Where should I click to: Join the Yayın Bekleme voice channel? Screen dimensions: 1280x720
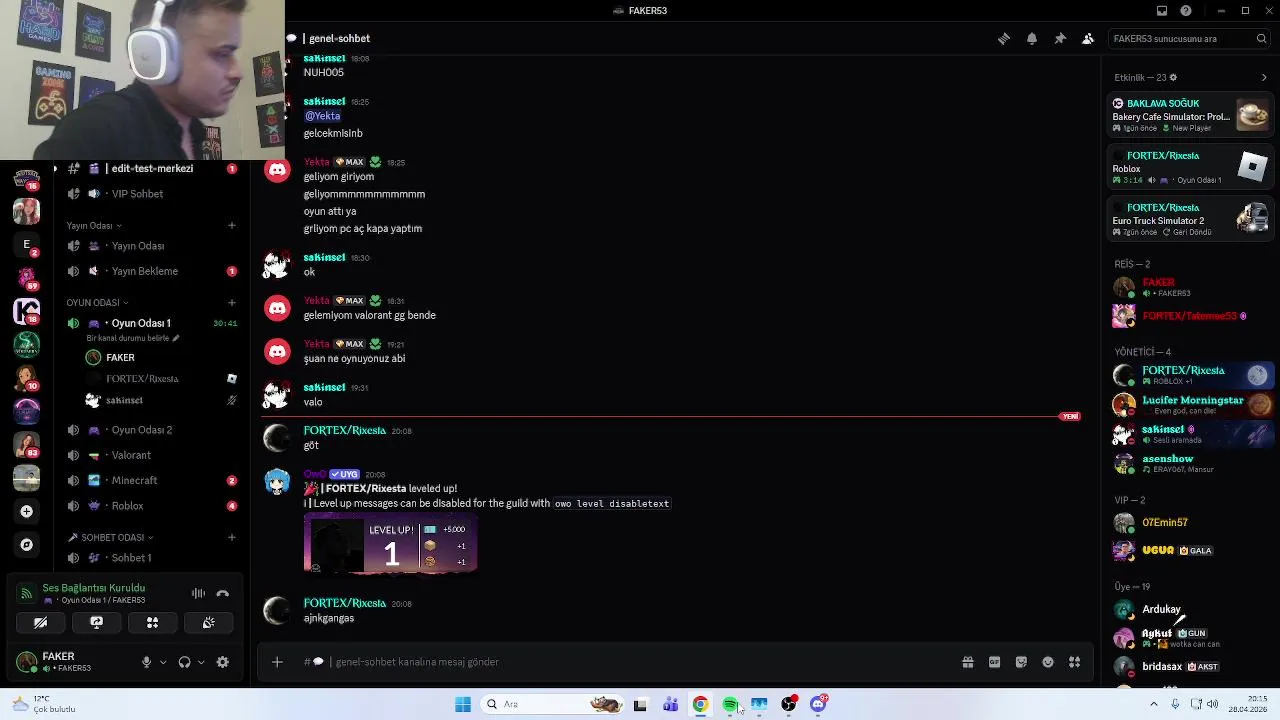[x=150, y=271]
